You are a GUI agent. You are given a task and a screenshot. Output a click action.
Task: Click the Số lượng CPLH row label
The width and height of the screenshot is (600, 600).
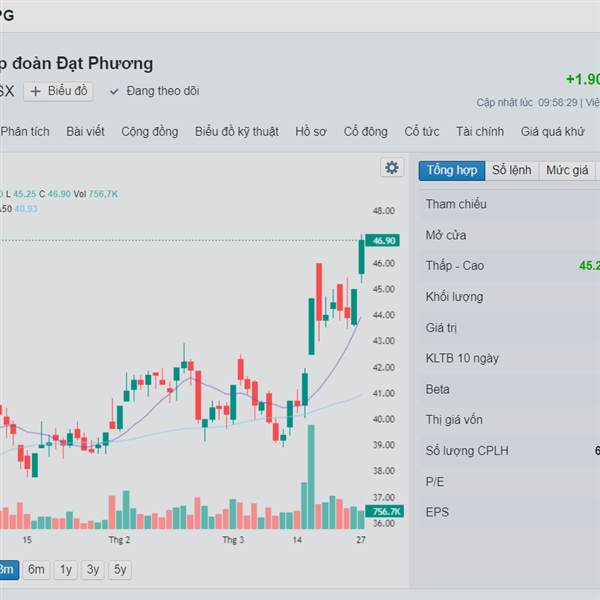tap(467, 451)
